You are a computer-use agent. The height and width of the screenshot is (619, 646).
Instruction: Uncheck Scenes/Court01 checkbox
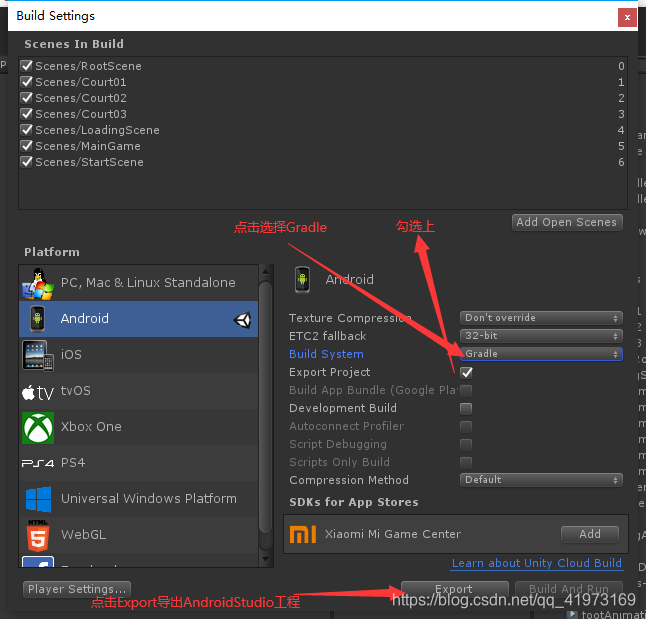27,82
